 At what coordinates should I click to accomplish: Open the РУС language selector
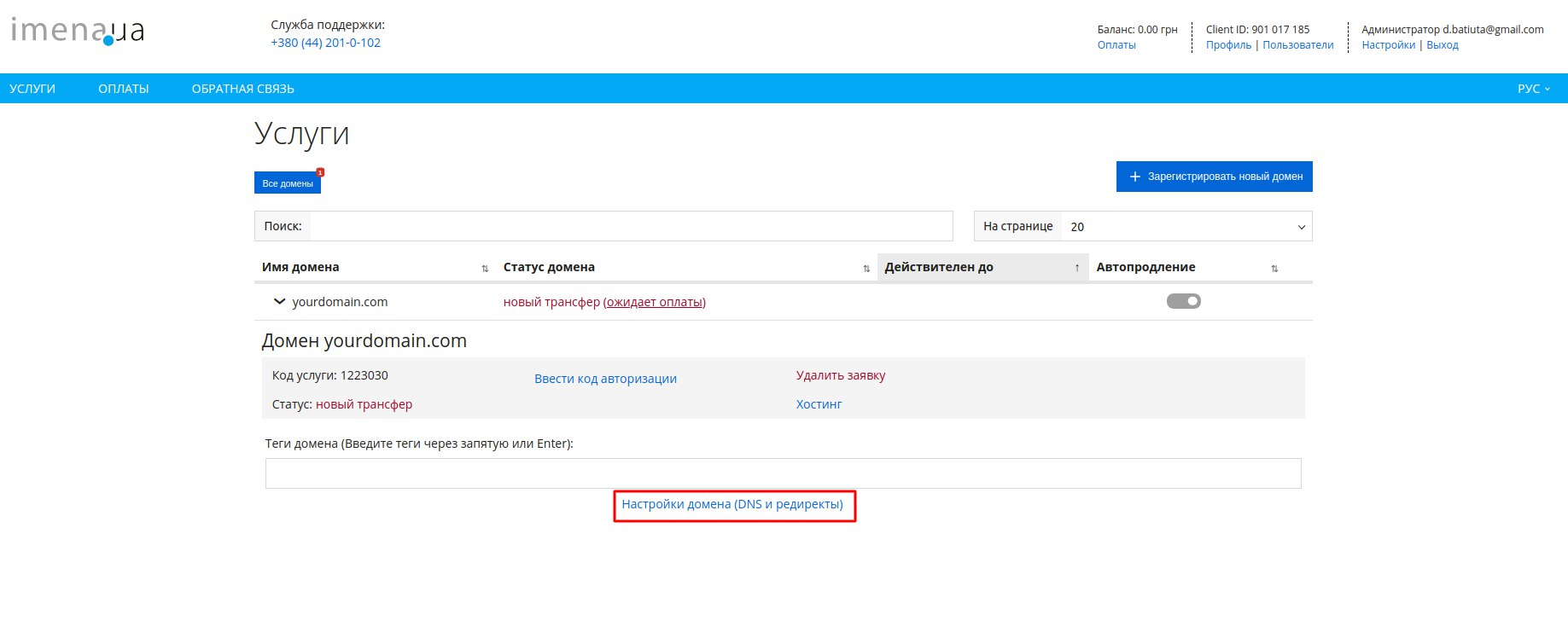pos(1534,89)
